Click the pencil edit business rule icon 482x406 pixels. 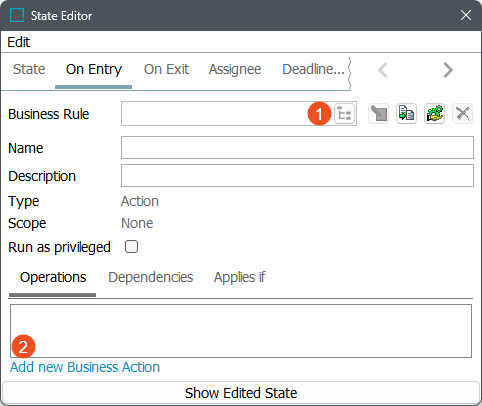coord(378,114)
